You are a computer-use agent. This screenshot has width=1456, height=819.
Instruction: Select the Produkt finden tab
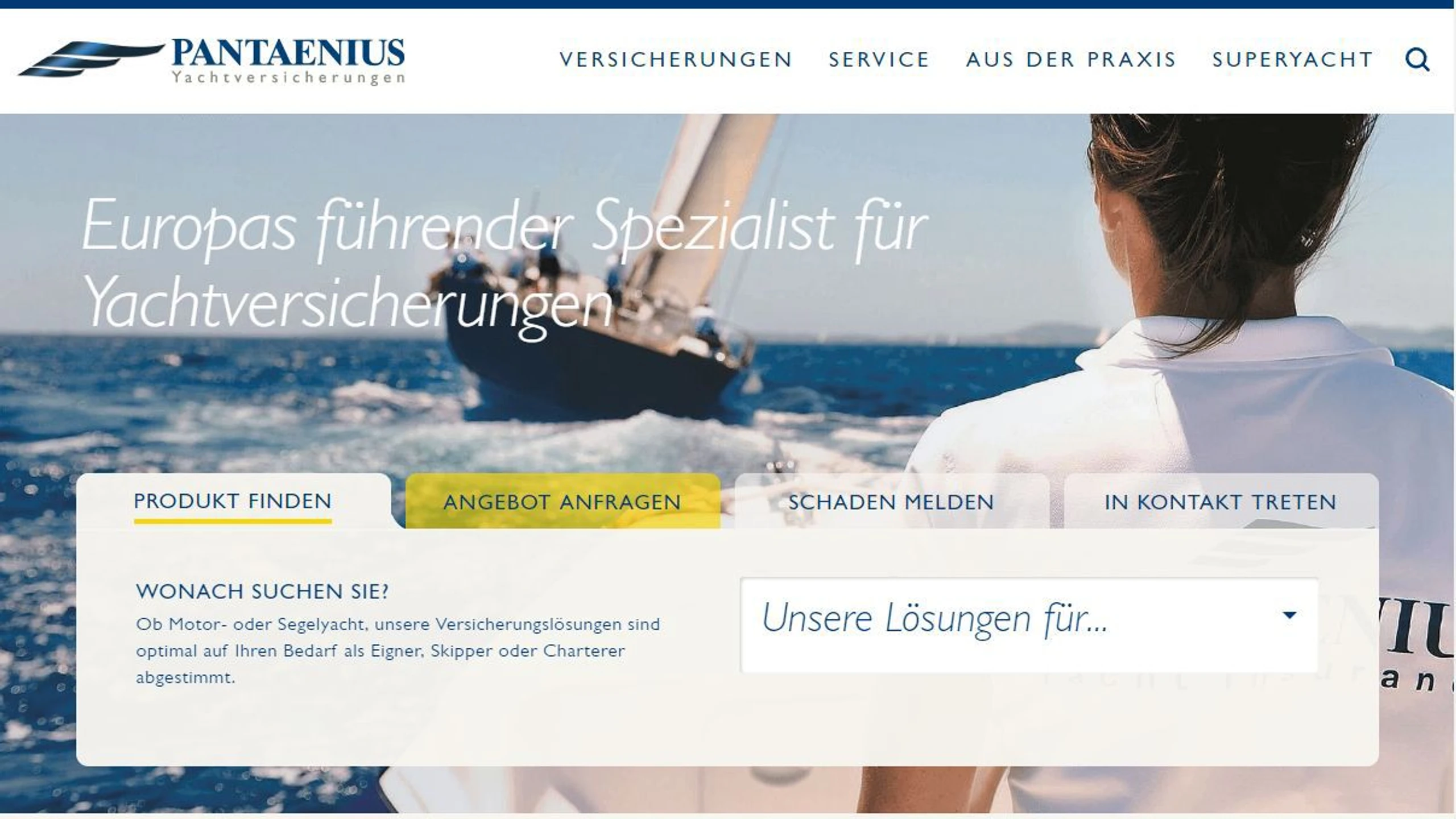coord(233,501)
